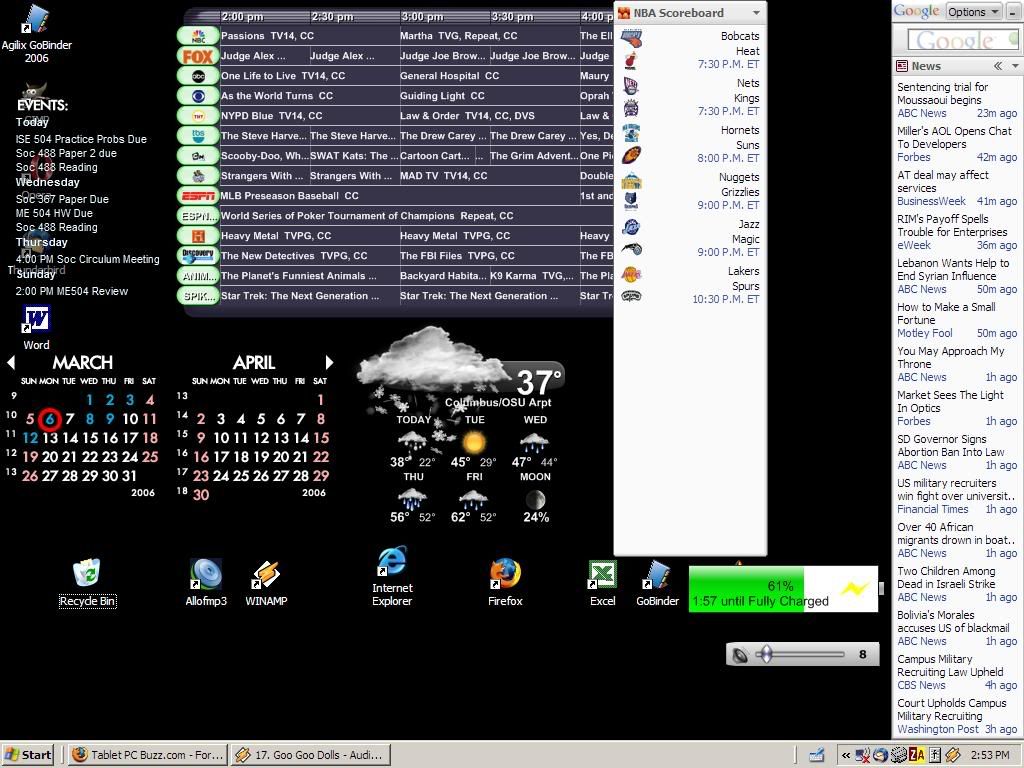The height and width of the screenshot is (768, 1024).
Task: Launch the WINAMP desktop shortcut
Action: [266, 583]
